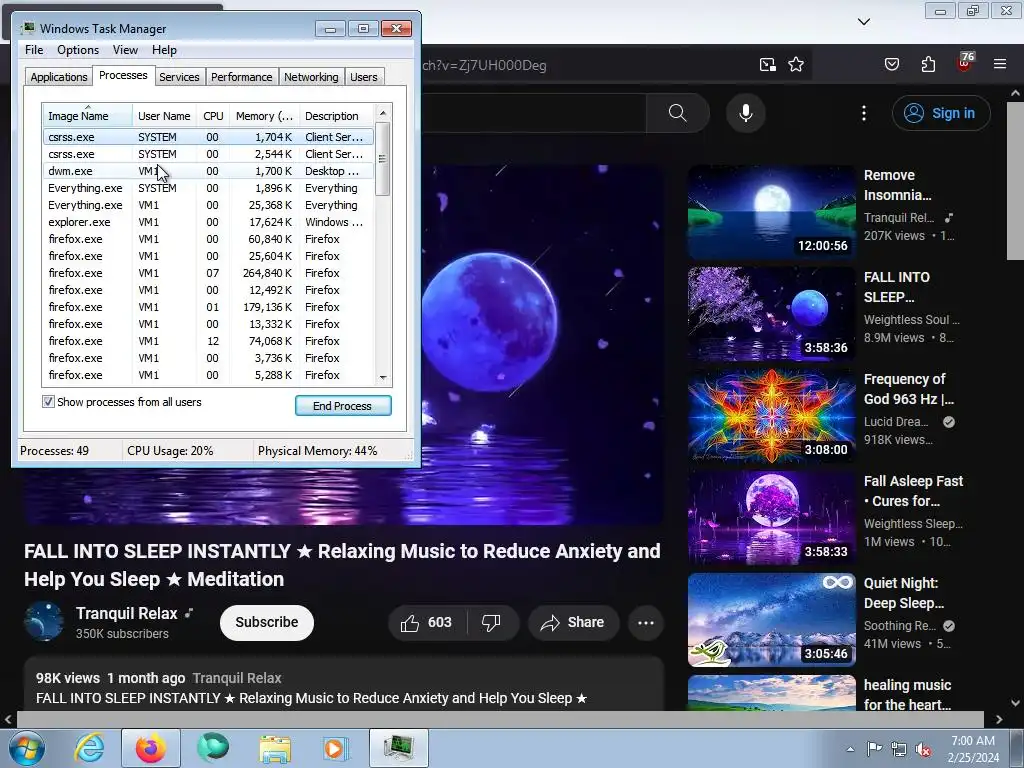Select Everything.exe row with 25,368 K
This screenshot has width=1024, height=768.
tap(209, 205)
